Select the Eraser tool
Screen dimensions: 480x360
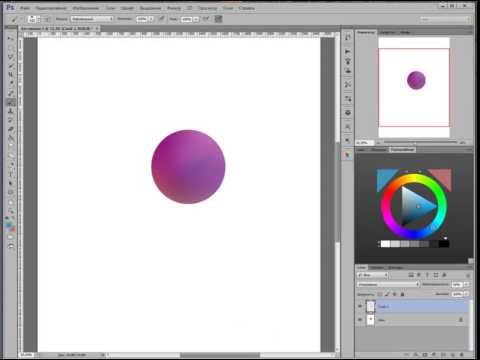11,129
